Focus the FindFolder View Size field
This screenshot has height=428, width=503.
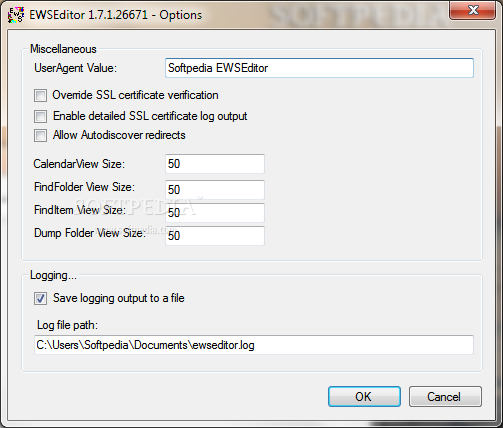point(215,190)
